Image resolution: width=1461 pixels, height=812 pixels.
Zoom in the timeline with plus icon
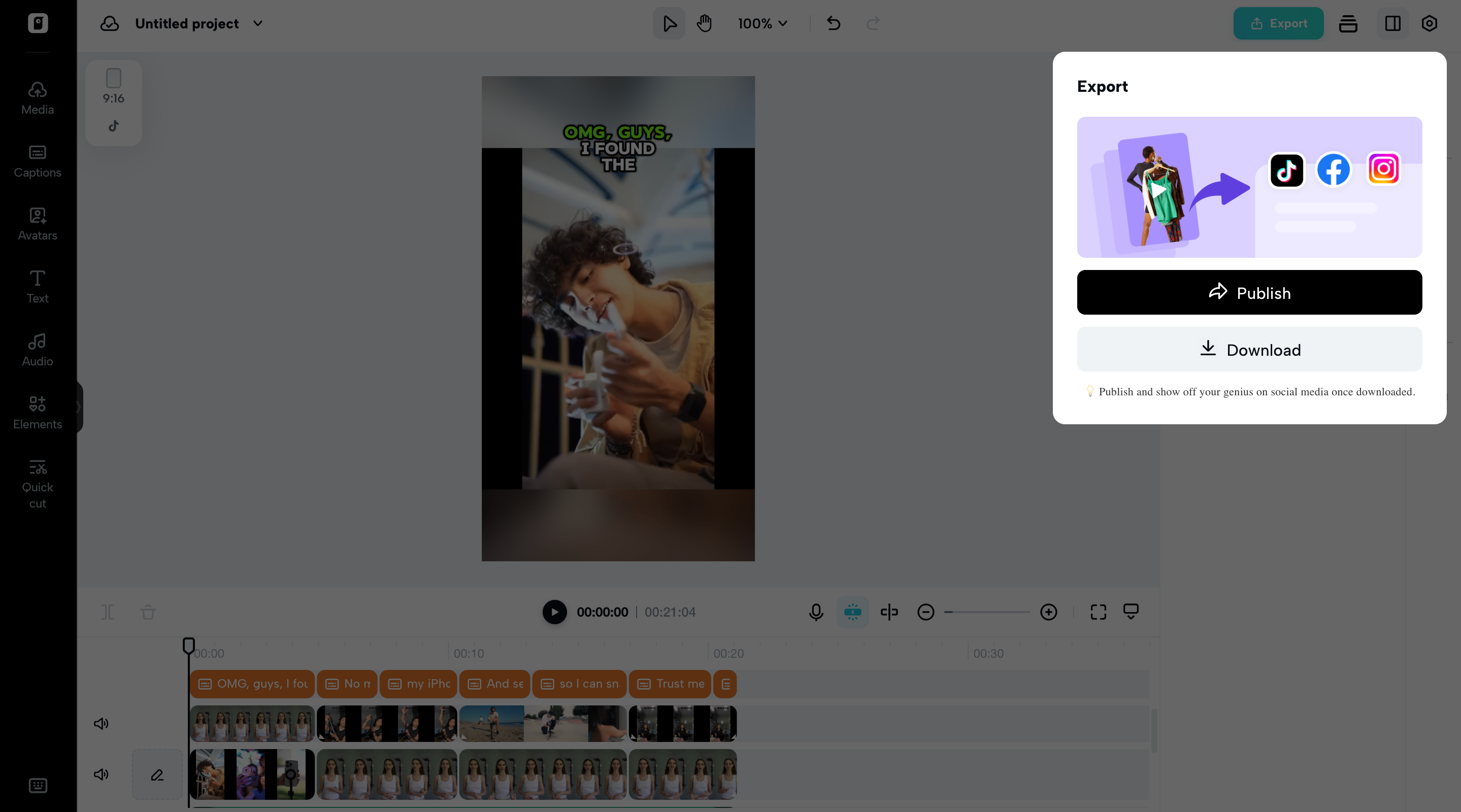(1049, 612)
